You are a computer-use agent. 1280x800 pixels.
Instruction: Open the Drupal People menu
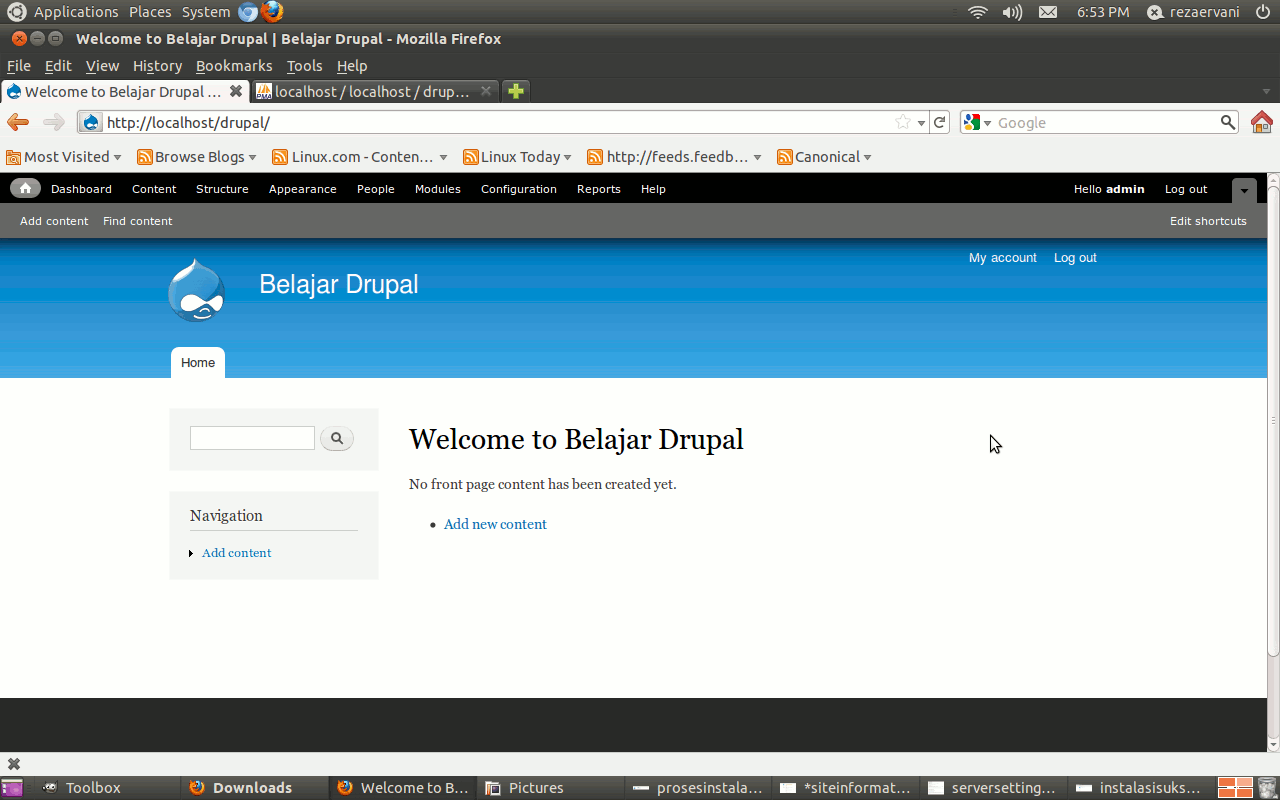(x=376, y=189)
